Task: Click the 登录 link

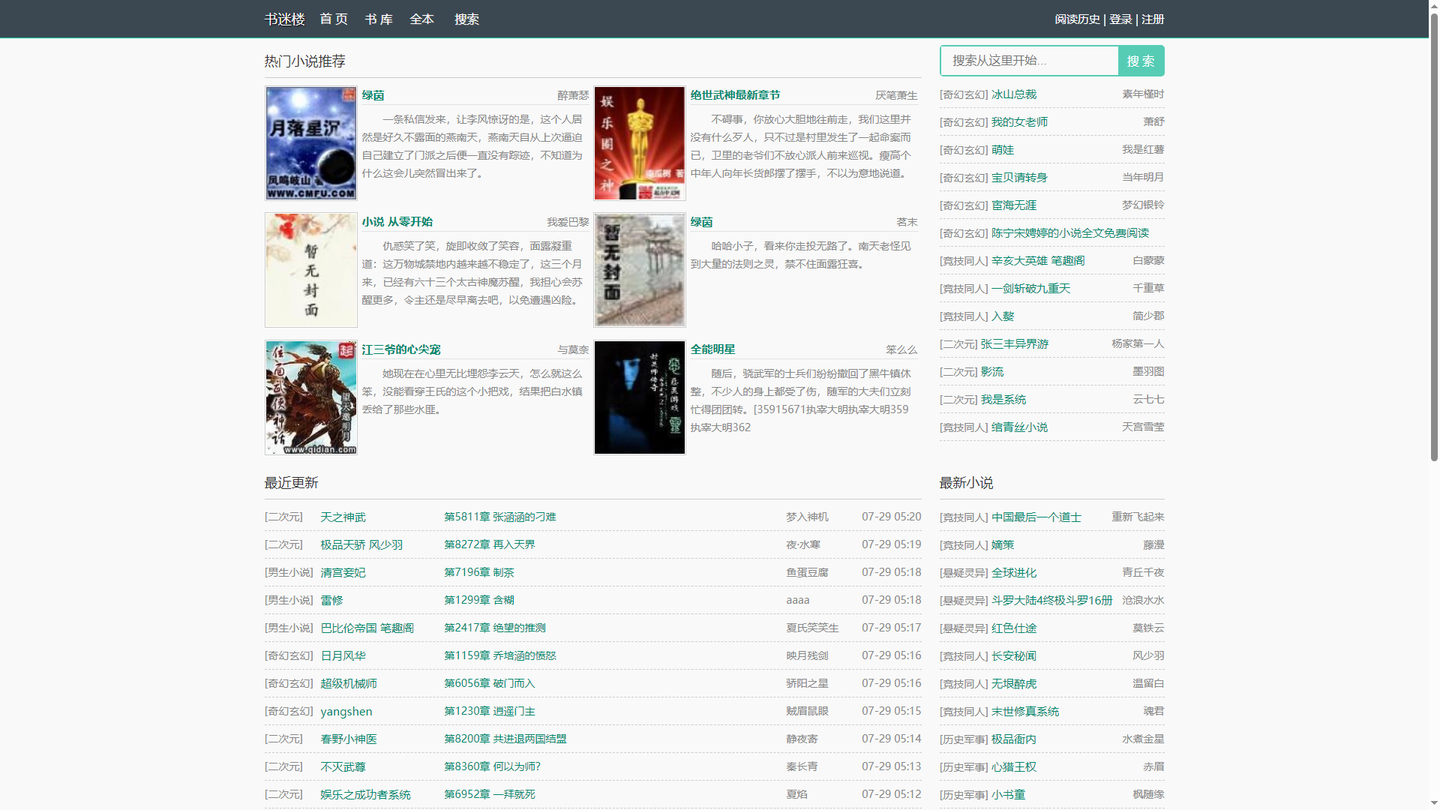Action: pos(1121,19)
